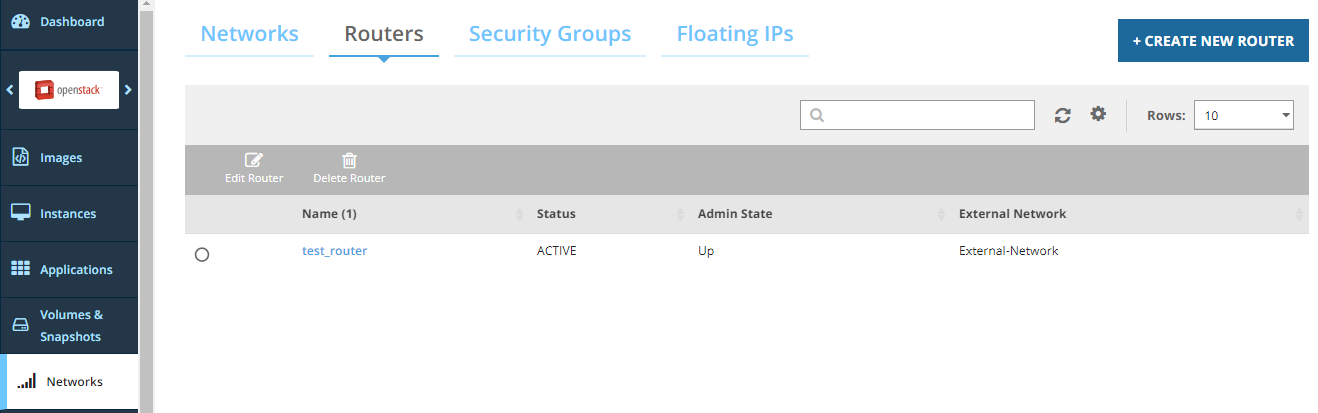Screen dimensions: 1318x413
Task: Sort the table by Name column
Action: tap(329, 214)
